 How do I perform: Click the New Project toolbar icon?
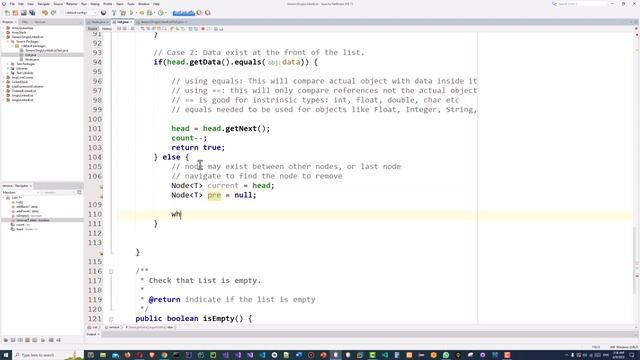[16, 13]
